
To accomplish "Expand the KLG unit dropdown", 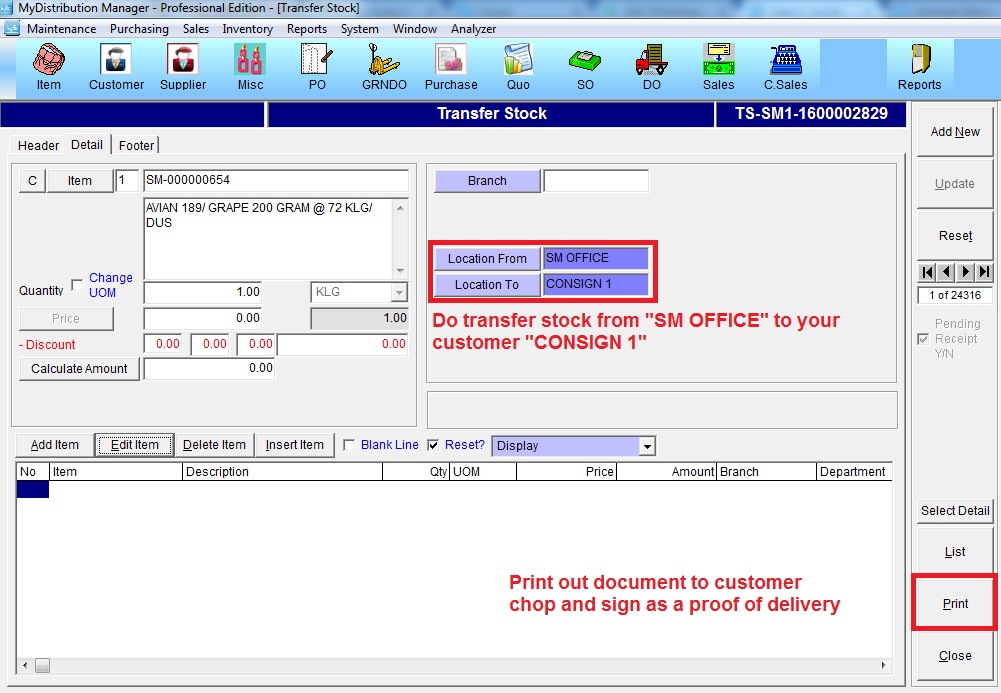I will pyautogui.click(x=399, y=292).
